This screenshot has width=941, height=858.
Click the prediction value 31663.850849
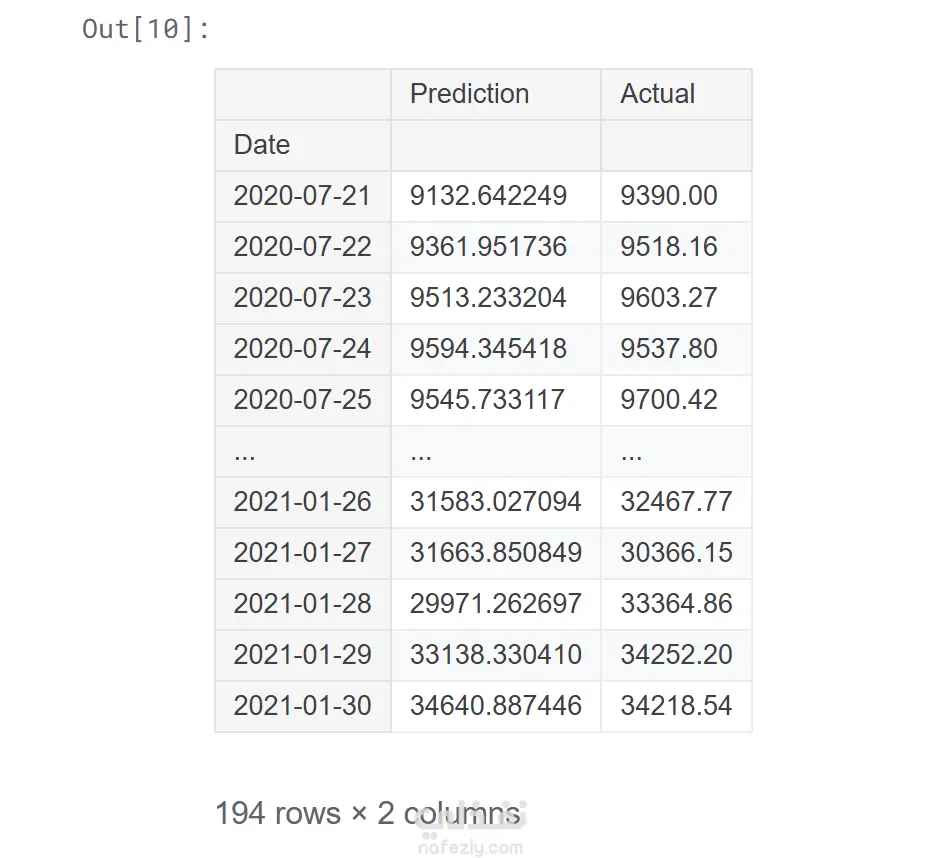tap(495, 553)
